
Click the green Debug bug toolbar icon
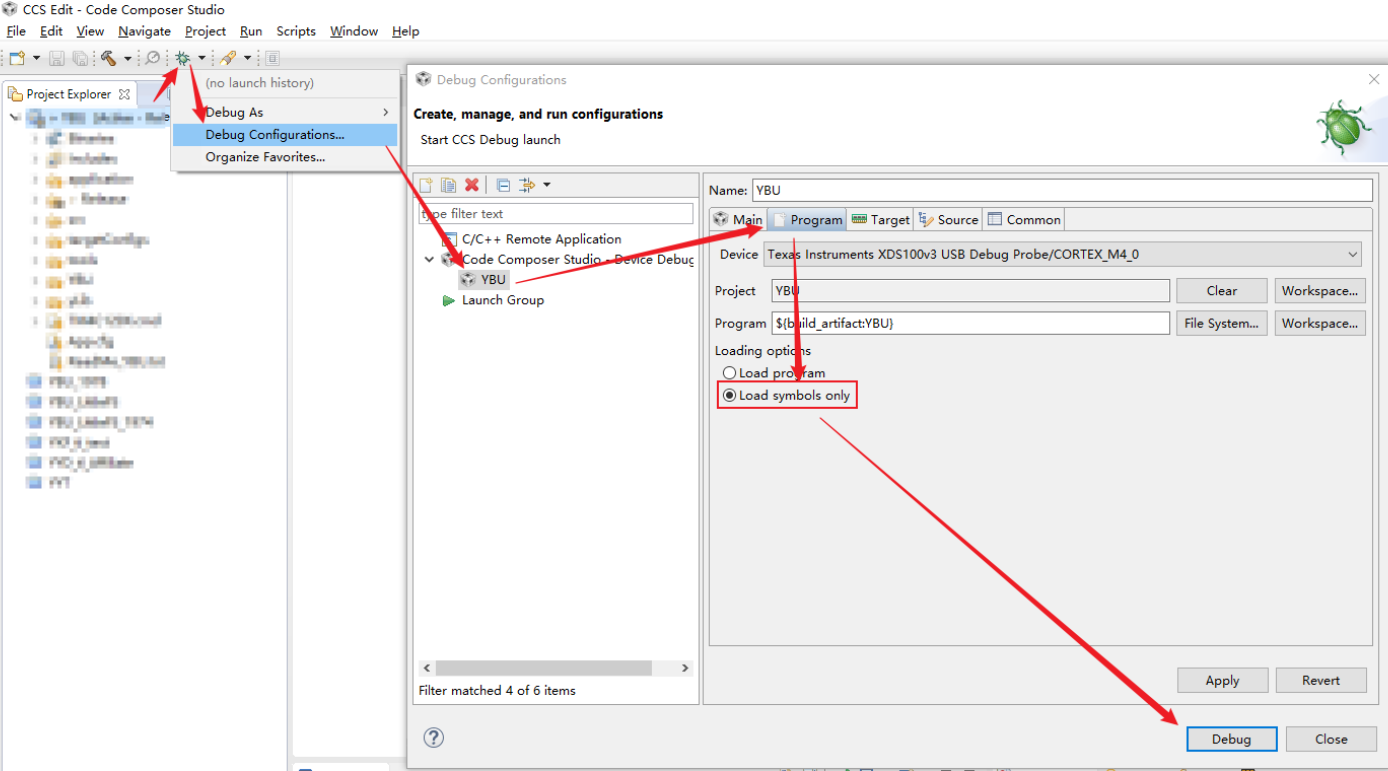coord(183,58)
